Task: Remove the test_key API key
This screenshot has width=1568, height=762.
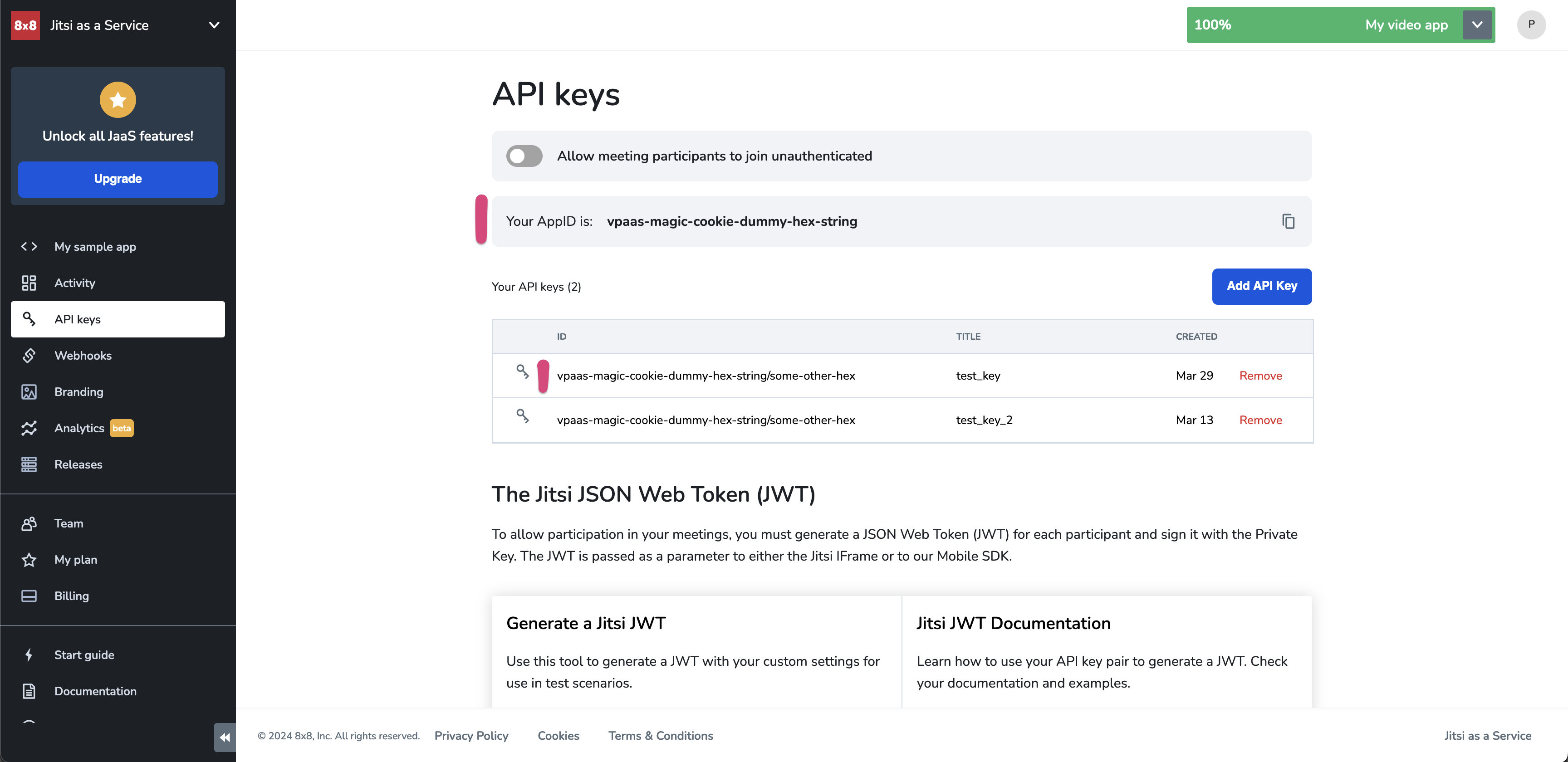Action: click(x=1260, y=376)
